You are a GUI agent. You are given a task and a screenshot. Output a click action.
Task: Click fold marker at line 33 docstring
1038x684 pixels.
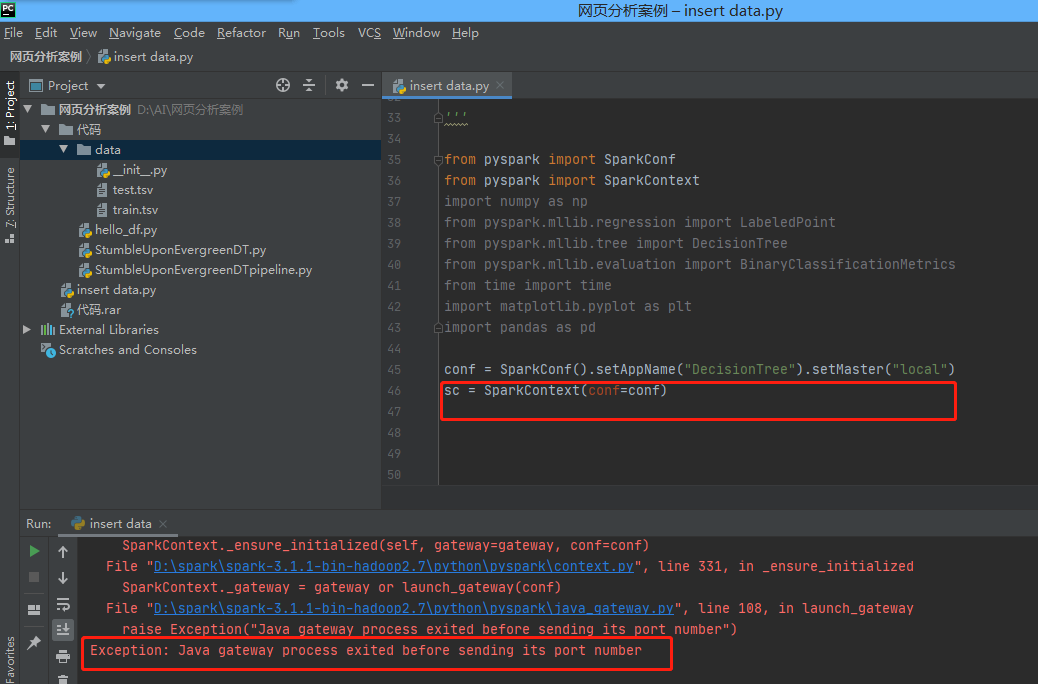tap(438, 118)
